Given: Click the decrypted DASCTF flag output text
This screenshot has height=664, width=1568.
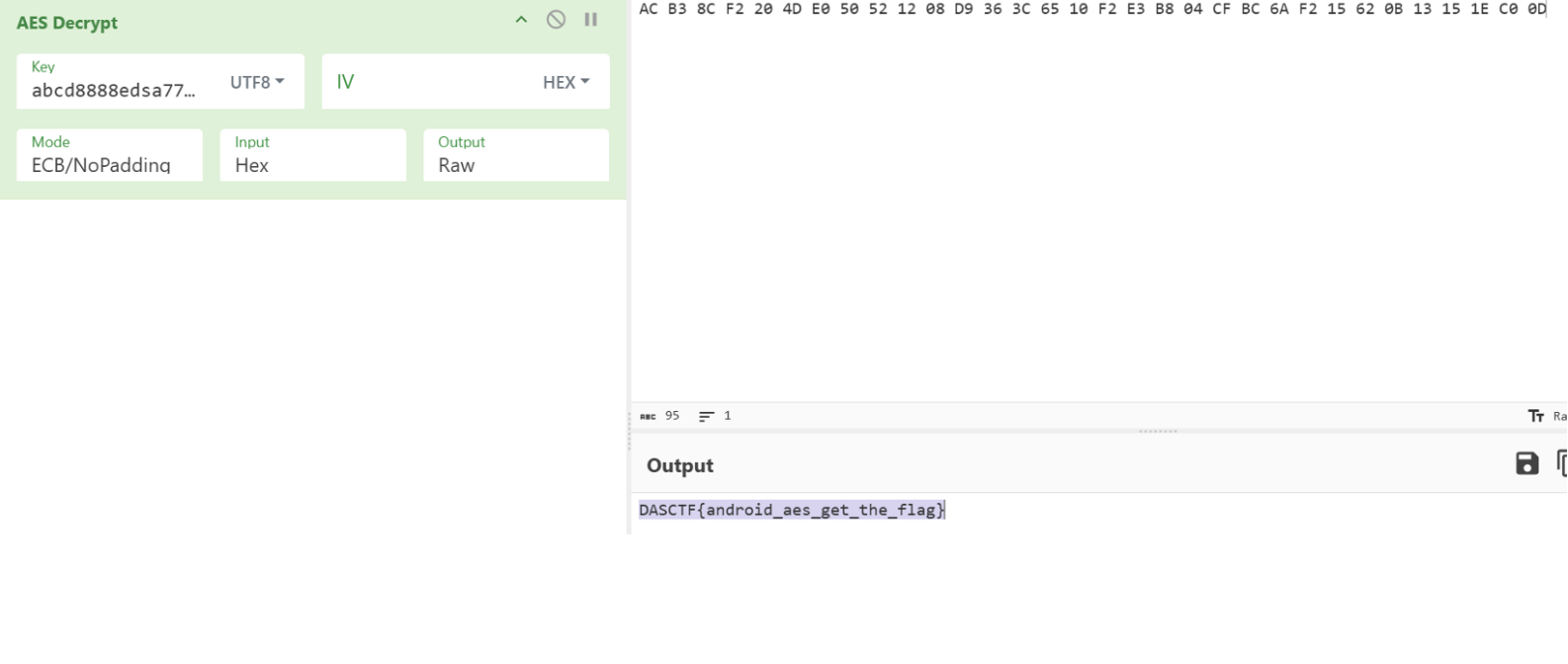Looking at the screenshot, I should point(791,510).
